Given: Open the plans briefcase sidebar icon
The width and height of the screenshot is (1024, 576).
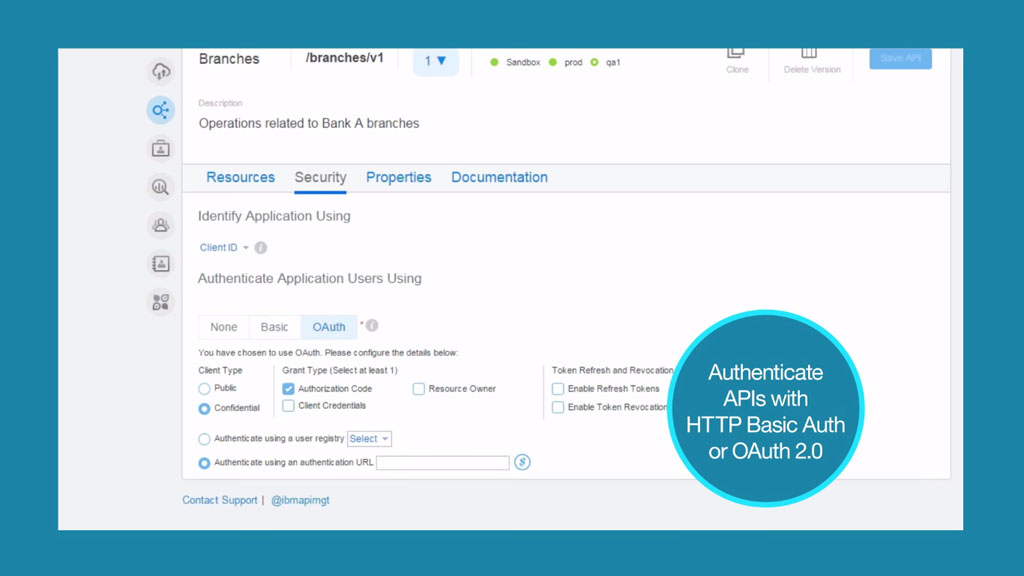Looking at the screenshot, I should [161, 149].
